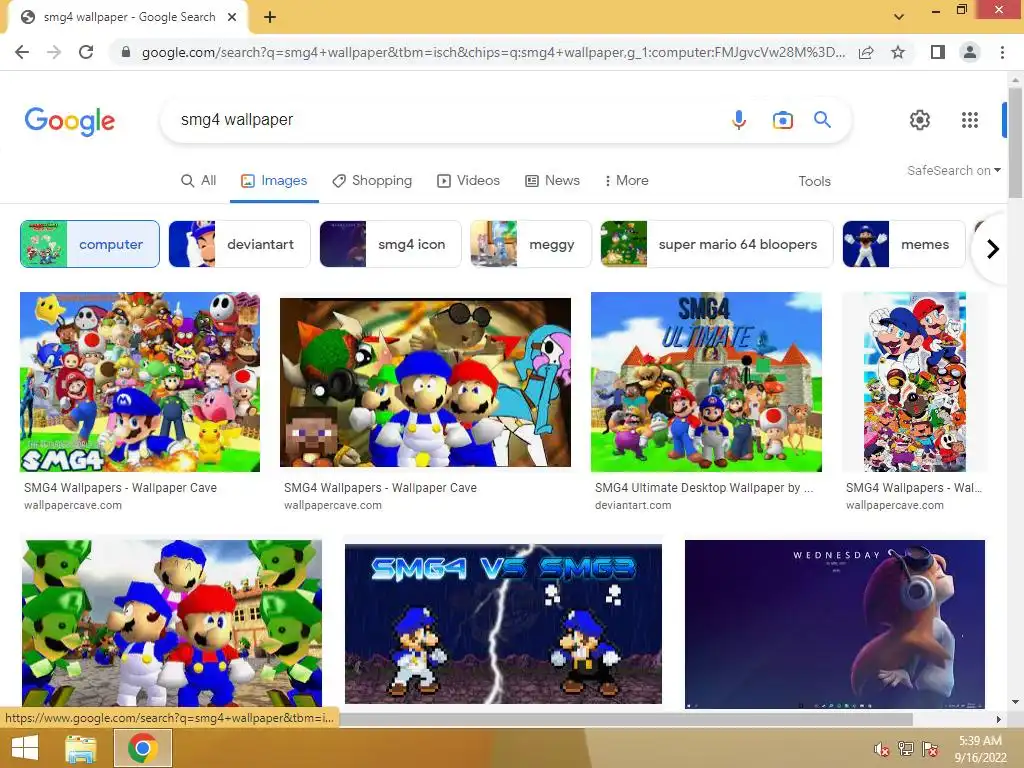This screenshot has height=768, width=1024.
Task: Open the Wednesday headphones wallpaper
Action: pos(835,624)
